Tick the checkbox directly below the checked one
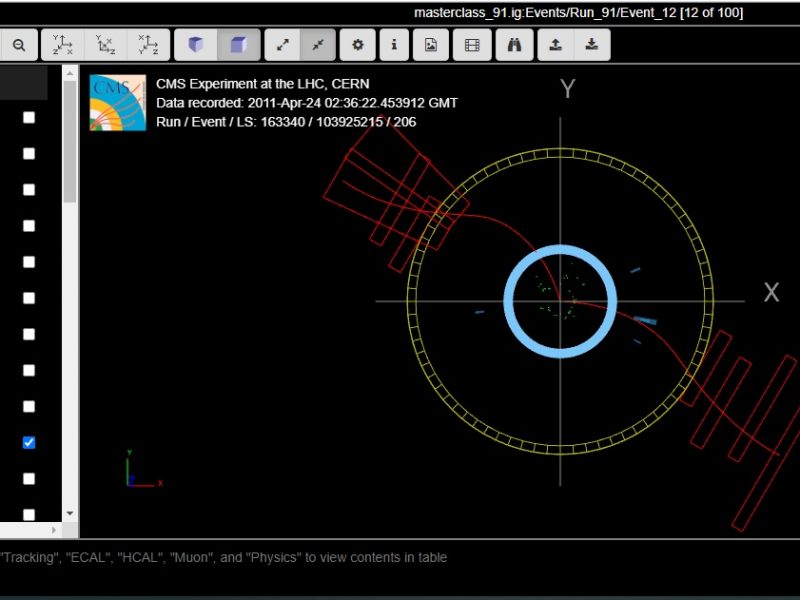800x600 pixels. (x=29, y=478)
